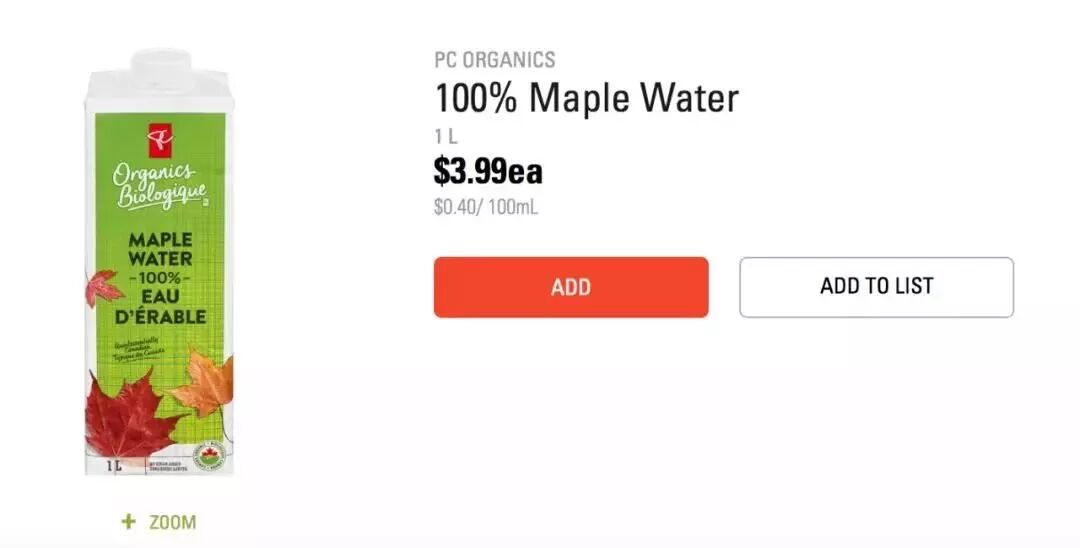The height and width of the screenshot is (548, 1080).
Task: Click the large red maple leaf on carton
Action: 128,415
